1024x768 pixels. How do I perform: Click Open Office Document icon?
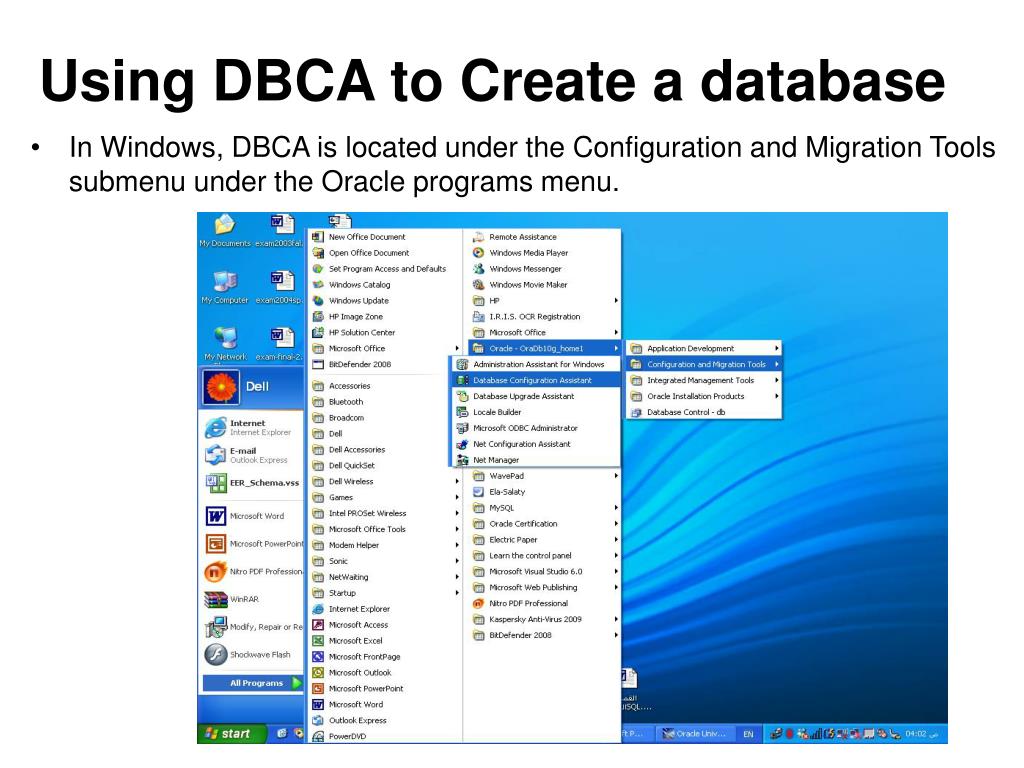tap(318, 253)
